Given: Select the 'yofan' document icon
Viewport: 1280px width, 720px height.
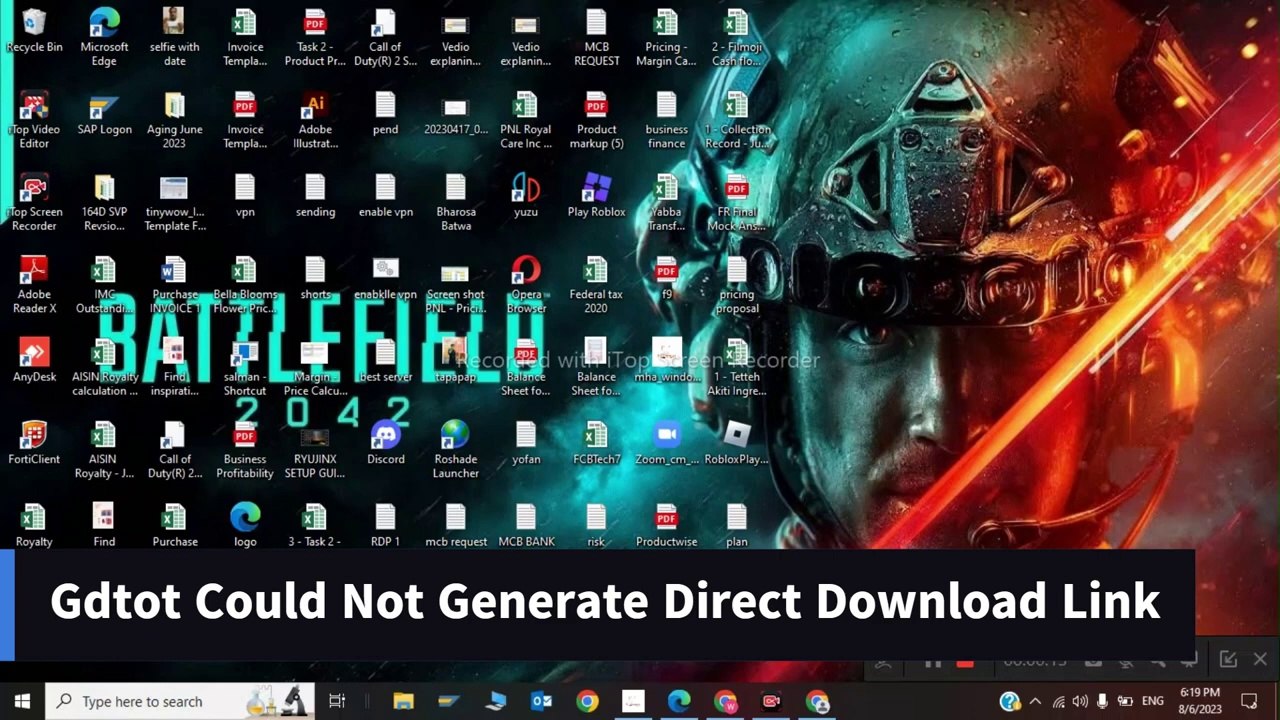Looking at the screenshot, I should (x=526, y=443).
